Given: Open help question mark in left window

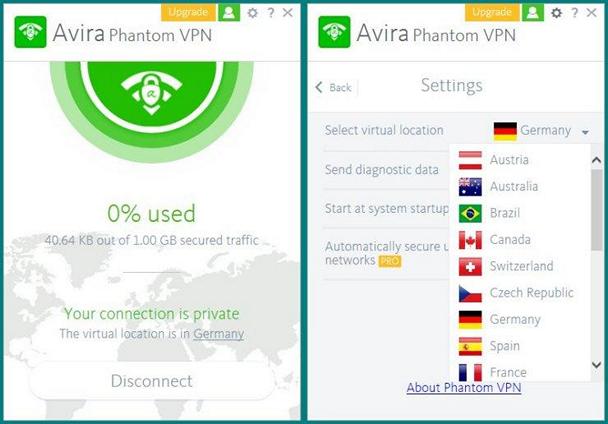Looking at the screenshot, I should point(271,13).
